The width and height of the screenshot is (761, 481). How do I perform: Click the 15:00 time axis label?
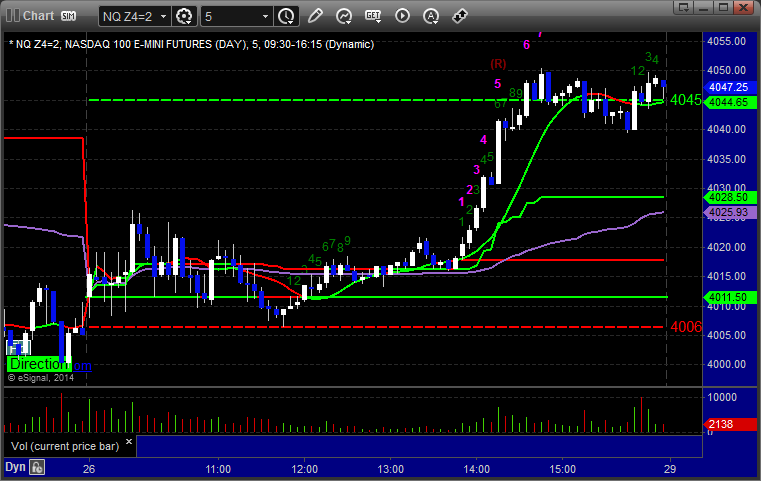coord(562,469)
